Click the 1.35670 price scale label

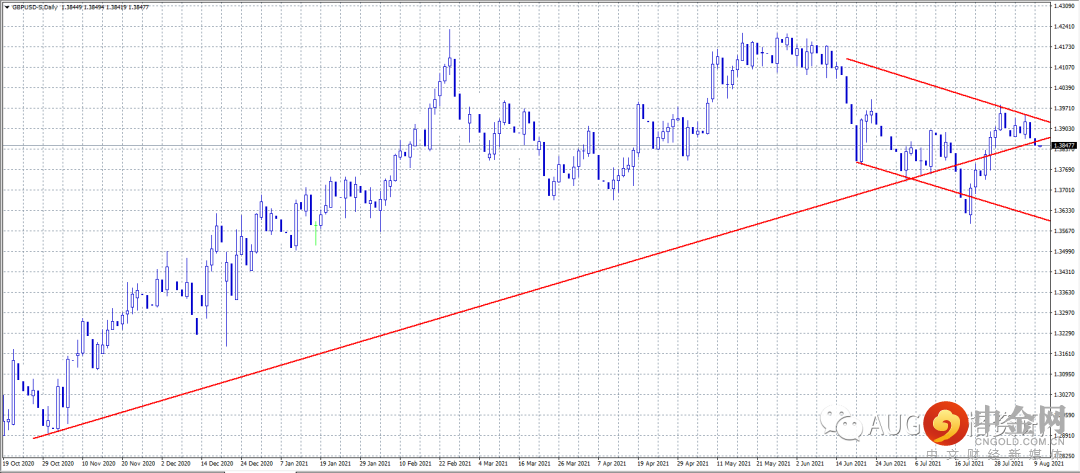pos(1065,231)
